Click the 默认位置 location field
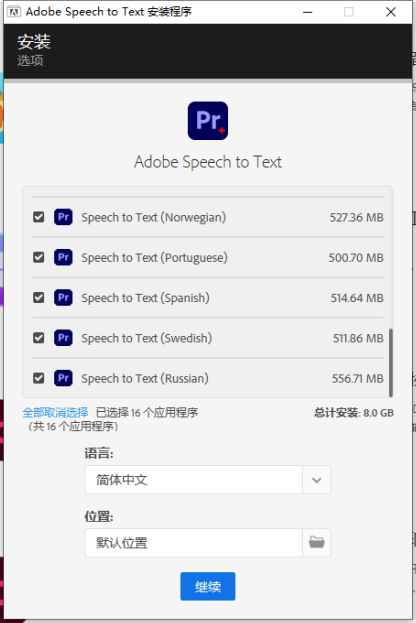The width and height of the screenshot is (416, 623). 193,543
